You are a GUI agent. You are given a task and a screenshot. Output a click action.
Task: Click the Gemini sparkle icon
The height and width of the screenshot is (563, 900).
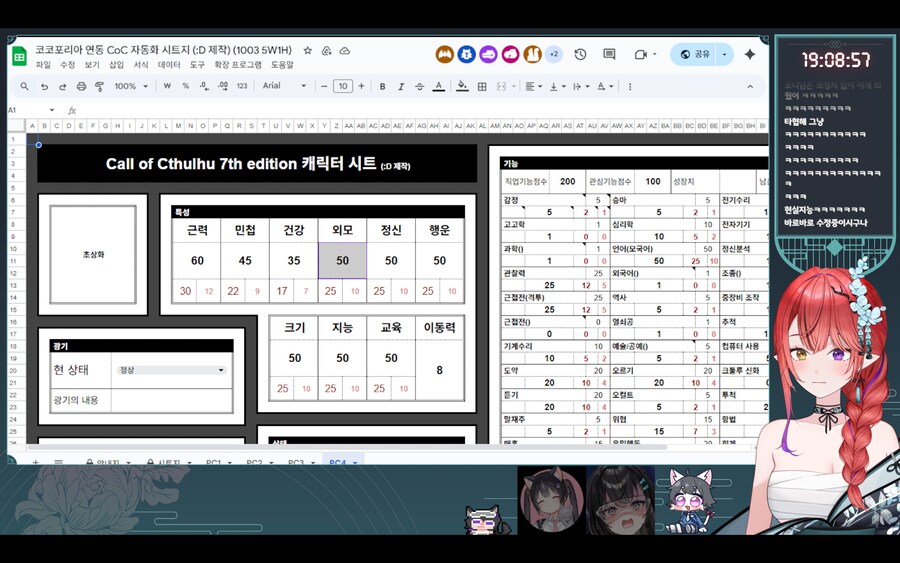coord(750,54)
